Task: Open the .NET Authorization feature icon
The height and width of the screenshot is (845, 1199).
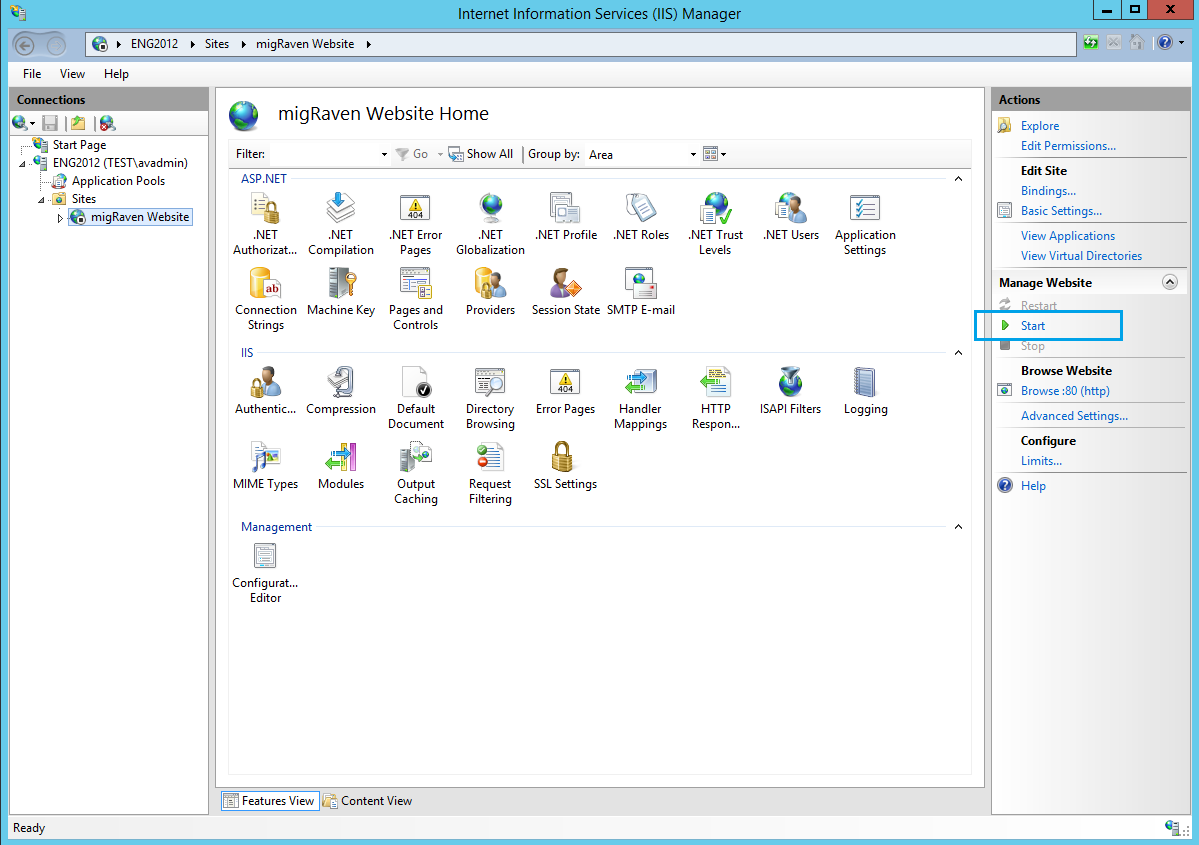Action: tap(265, 223)
